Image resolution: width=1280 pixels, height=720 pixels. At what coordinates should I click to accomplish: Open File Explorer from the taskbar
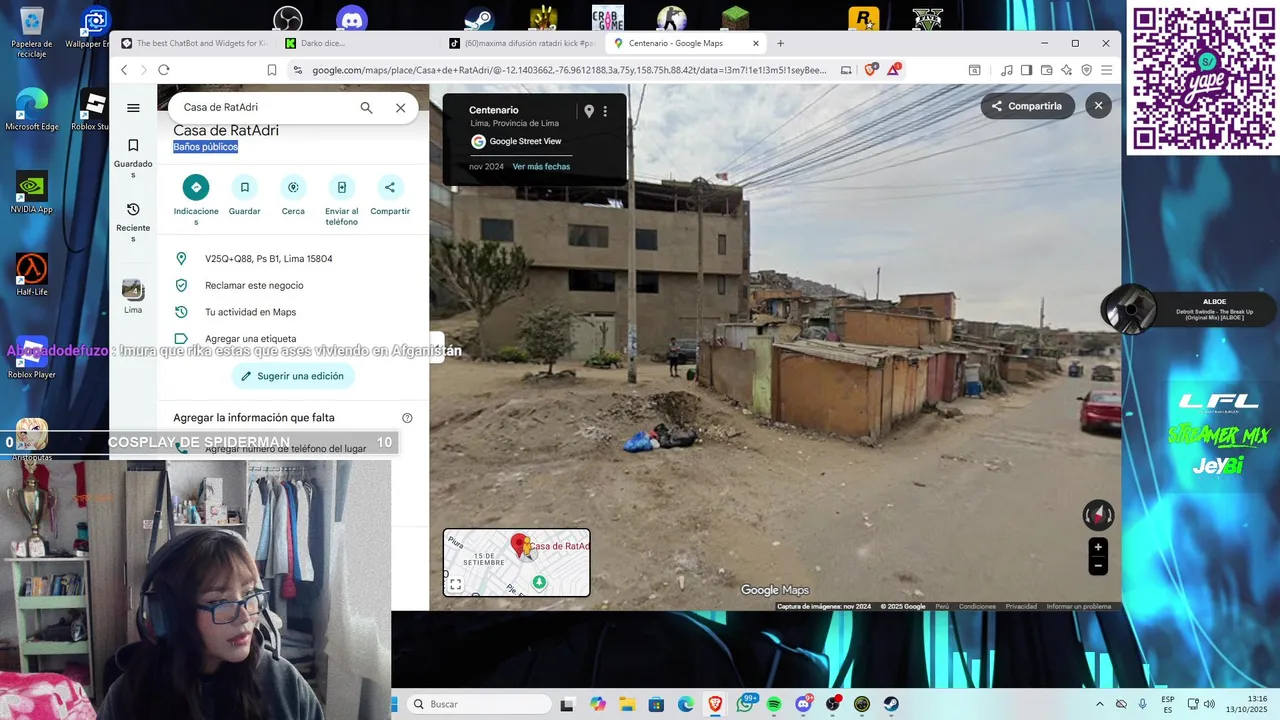point(627,704)
